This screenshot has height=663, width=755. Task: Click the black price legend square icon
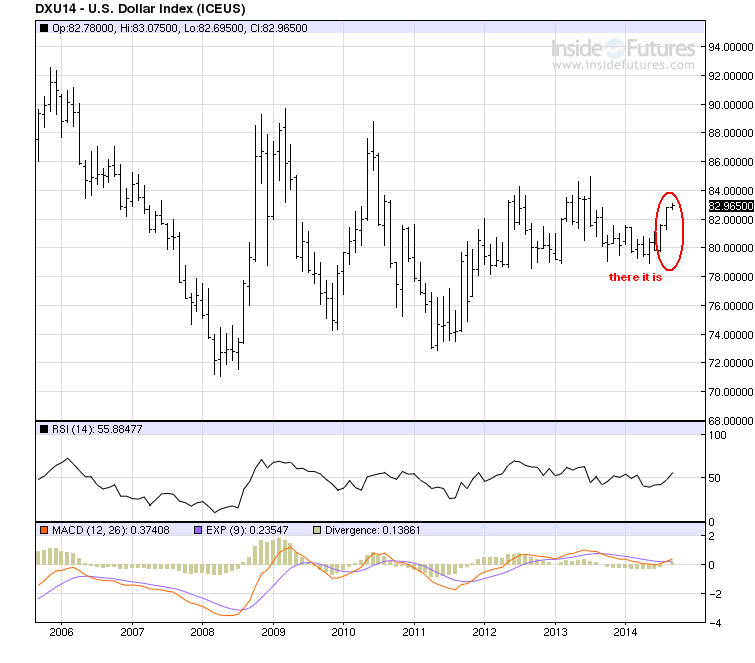click(x=44, y=28)
